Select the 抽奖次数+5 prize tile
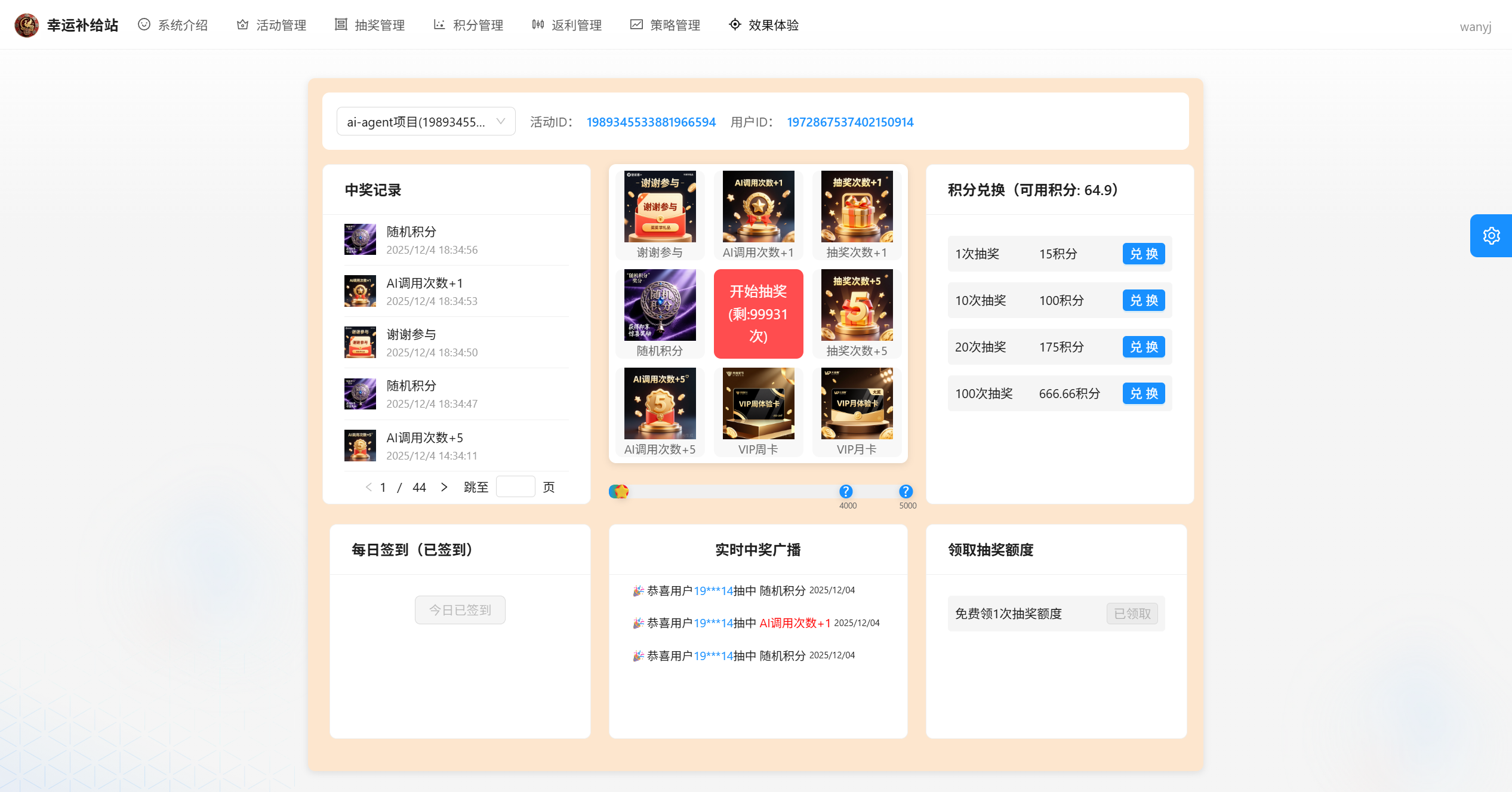 click(857, 313)
